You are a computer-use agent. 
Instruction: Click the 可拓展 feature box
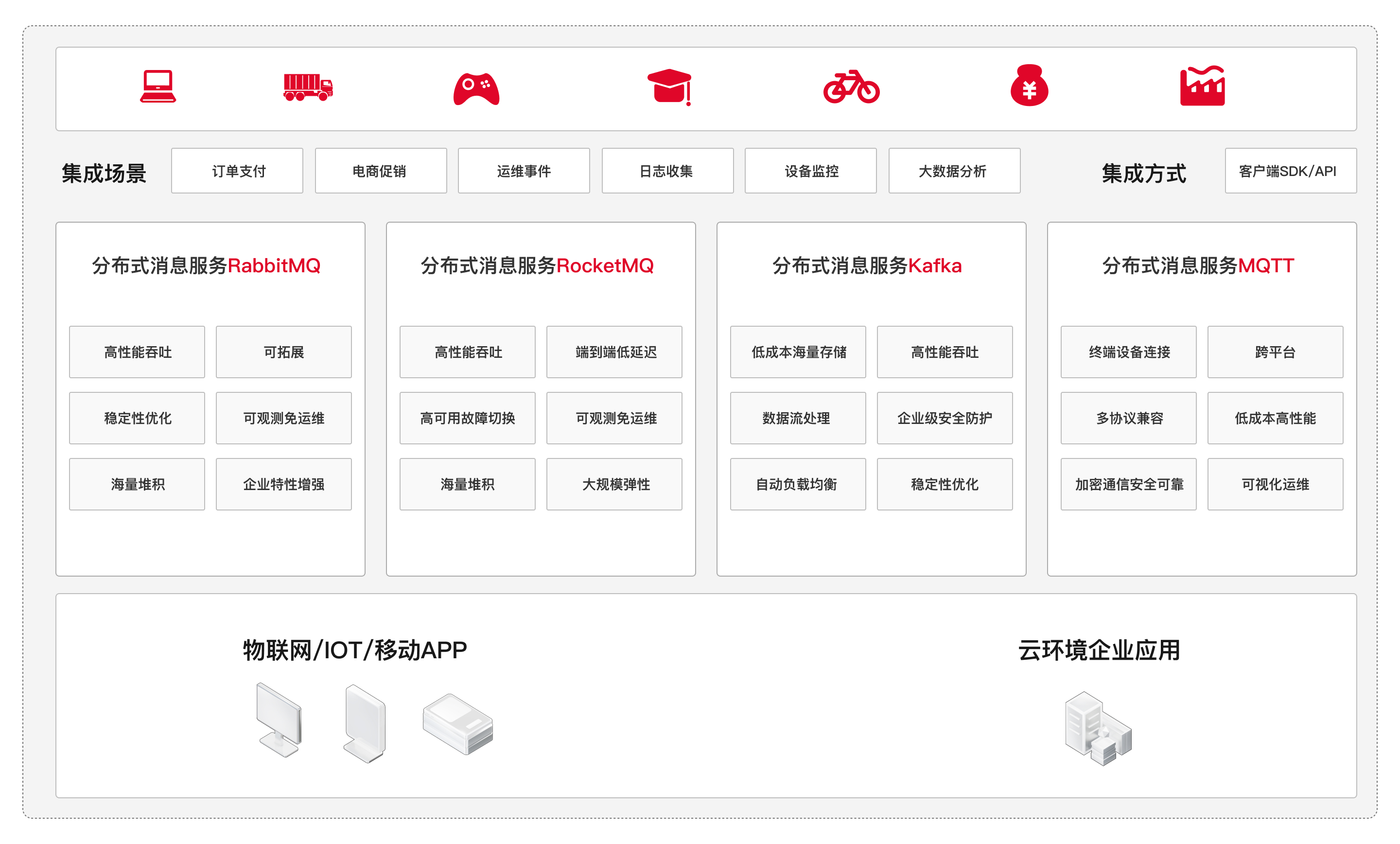[283, 352]
